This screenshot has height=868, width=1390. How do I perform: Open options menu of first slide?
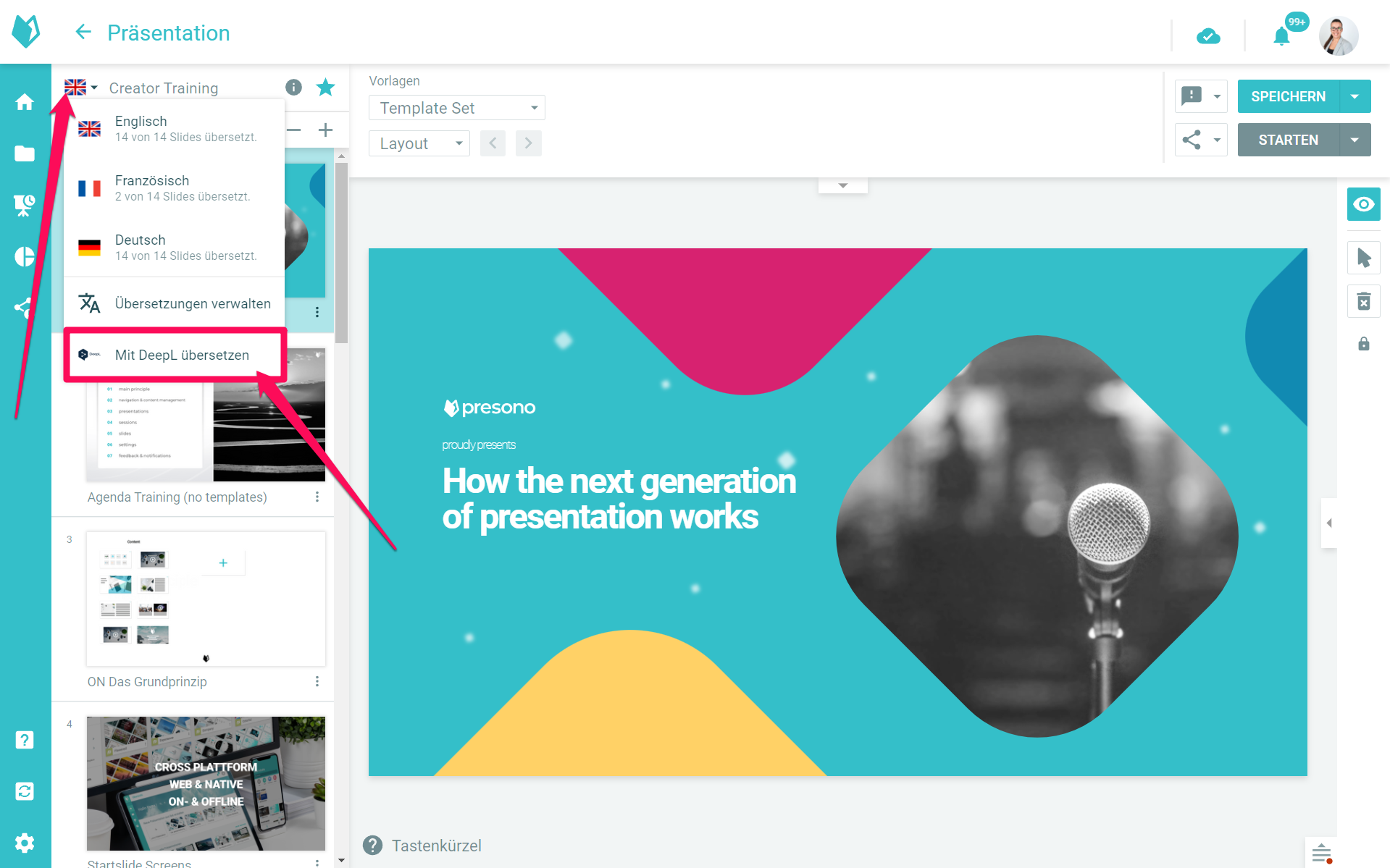coord(317,312)
